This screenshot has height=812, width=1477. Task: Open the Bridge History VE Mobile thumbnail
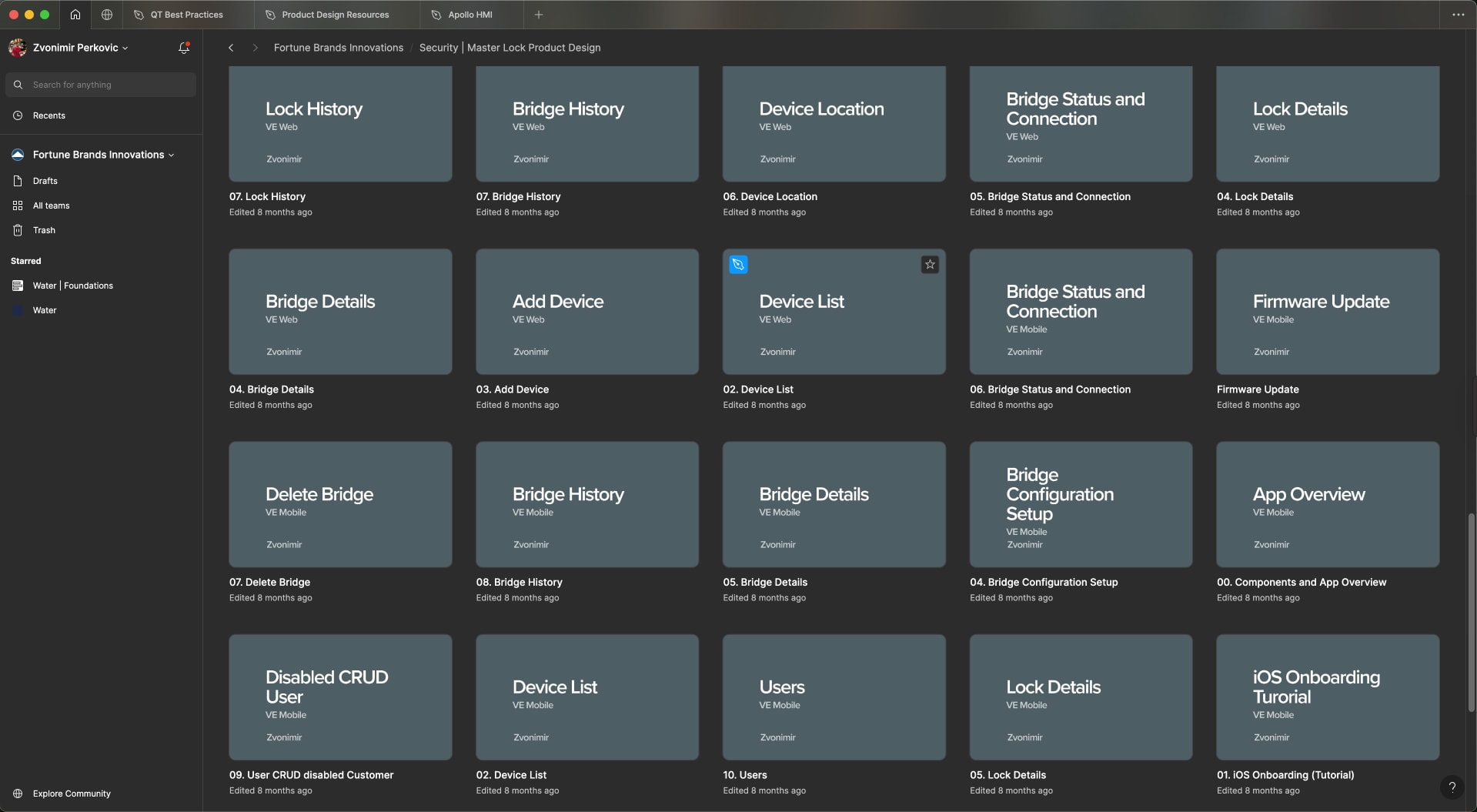point(587,504)
